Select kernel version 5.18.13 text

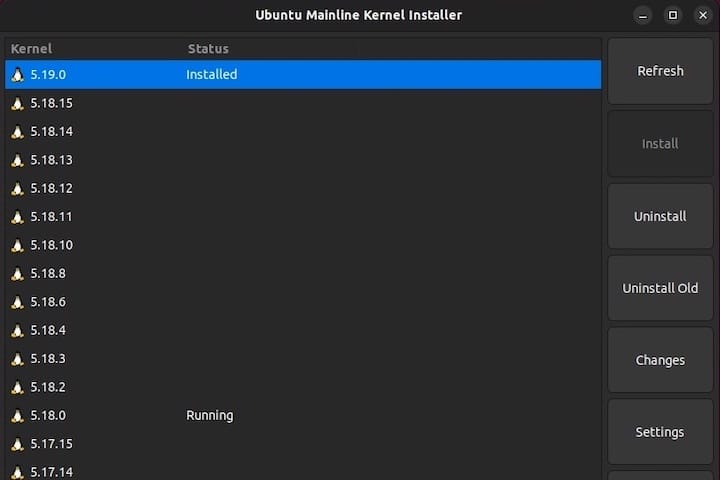tap(51, 160)
